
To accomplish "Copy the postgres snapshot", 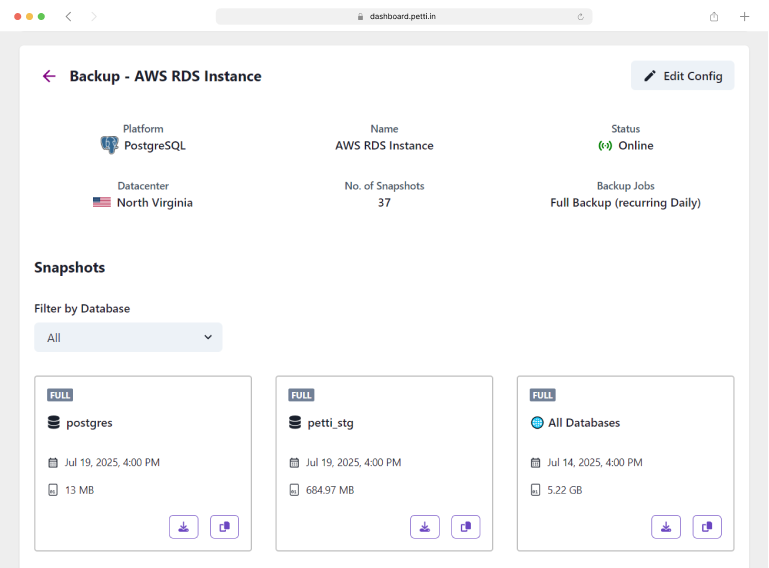I will 225,527.
